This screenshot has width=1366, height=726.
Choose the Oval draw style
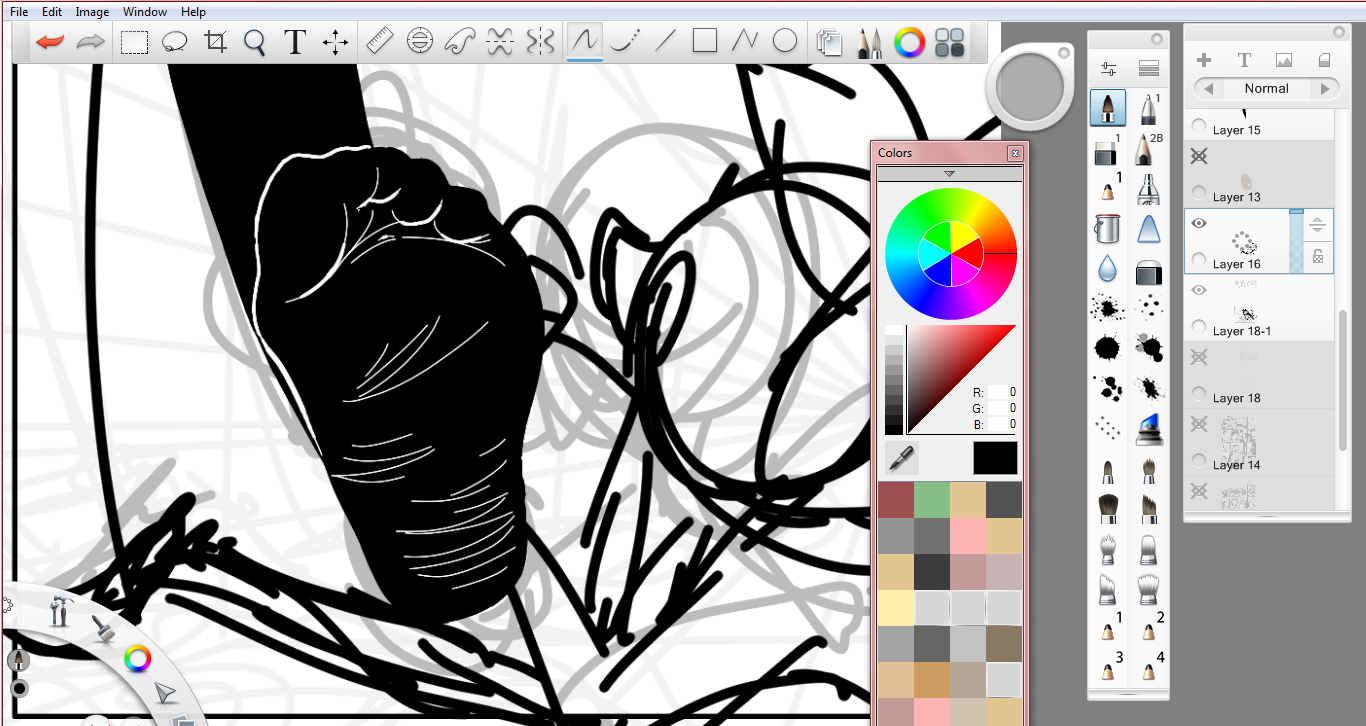coord(785,41)
